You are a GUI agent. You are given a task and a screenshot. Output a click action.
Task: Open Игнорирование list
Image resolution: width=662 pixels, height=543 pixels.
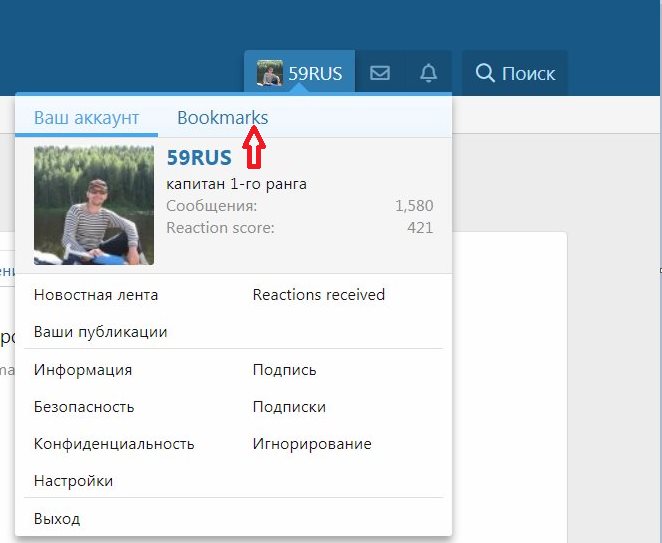[312, 444]
